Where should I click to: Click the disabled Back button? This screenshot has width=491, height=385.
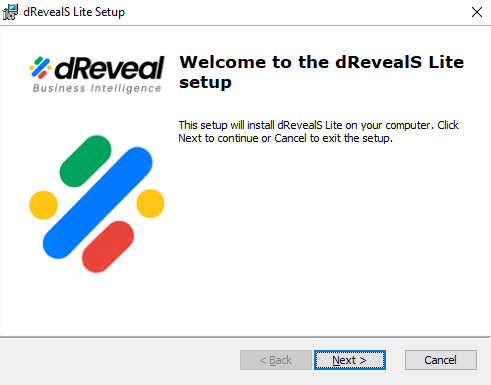tap(276, 360)
